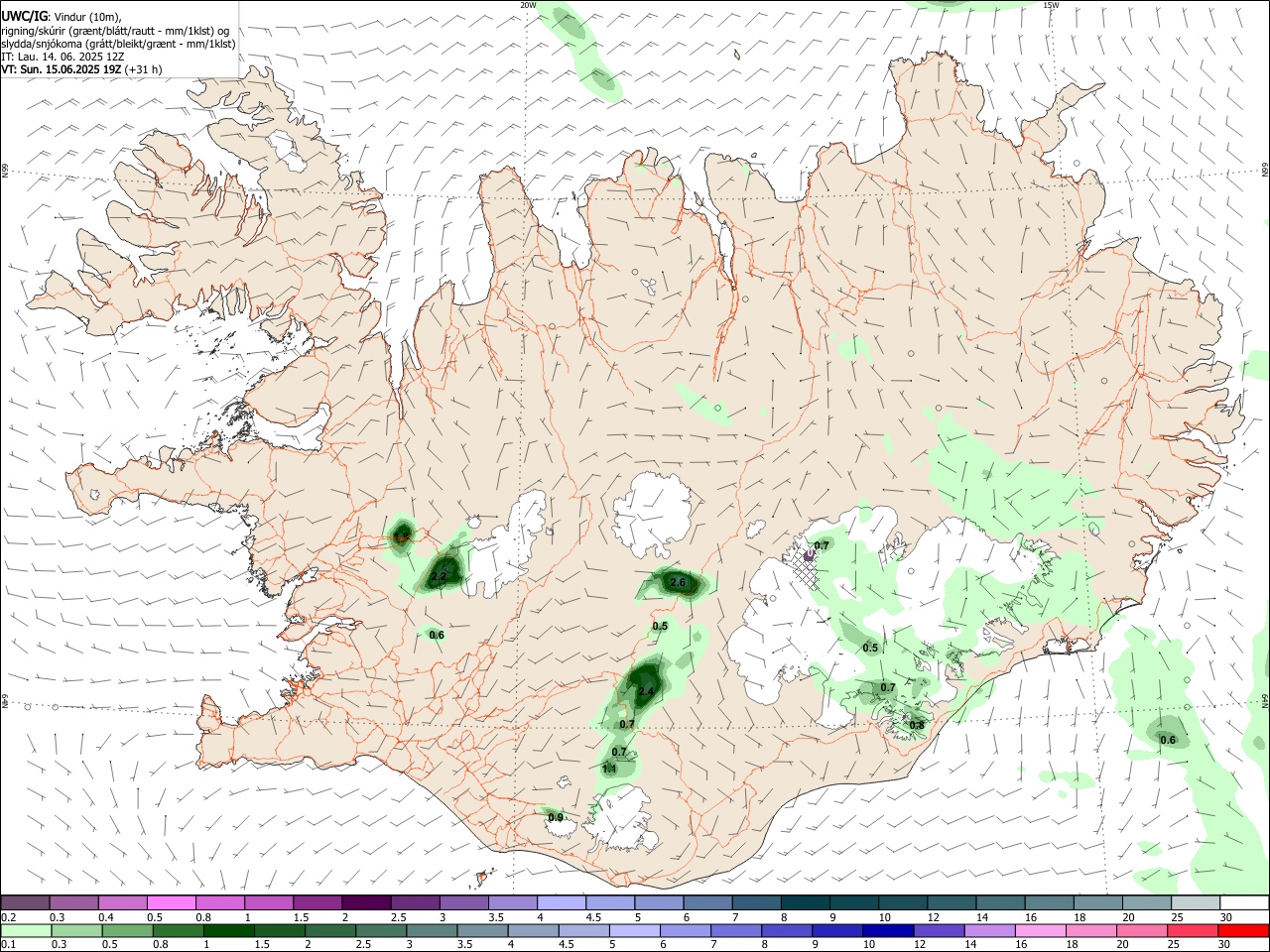Click the dark green rain cell labeled 2.6
Image resolution: width=1270 pixels, height=952 pixels.
tap(677, 584)
